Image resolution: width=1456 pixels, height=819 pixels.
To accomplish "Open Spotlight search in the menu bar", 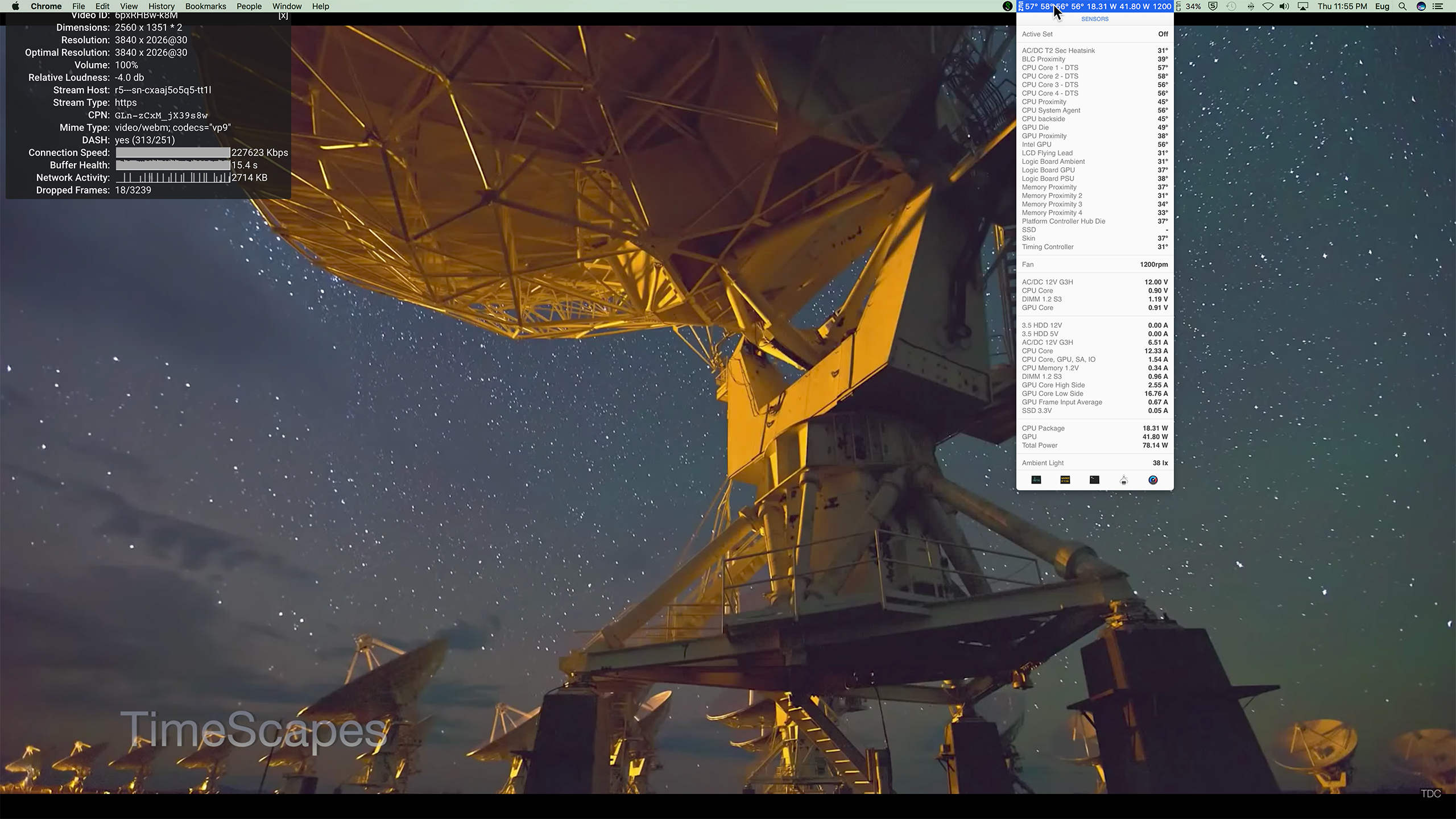I will [x=1403, y=6].
